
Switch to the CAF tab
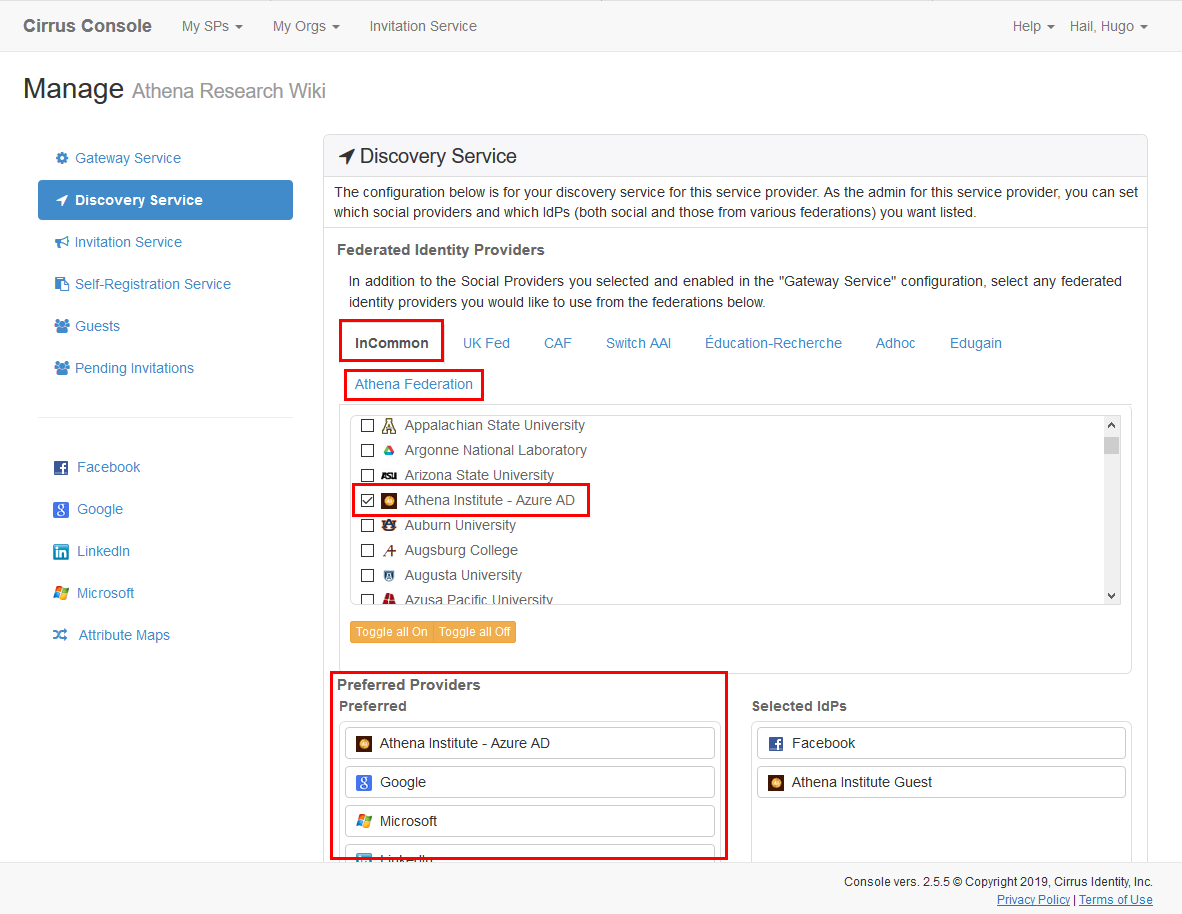point(558,343)
